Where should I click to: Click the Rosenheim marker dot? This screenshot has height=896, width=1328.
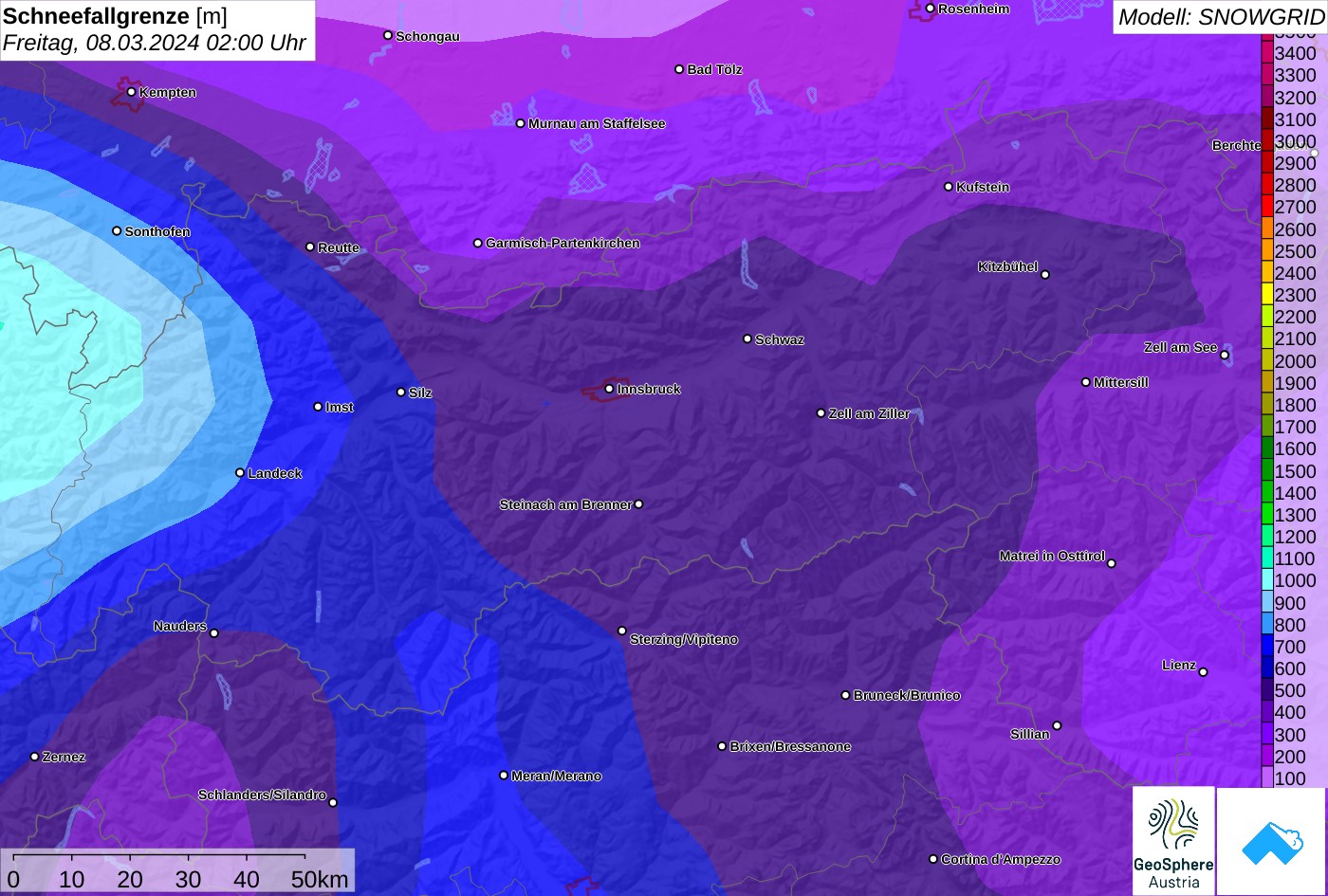tap(931, 9)
